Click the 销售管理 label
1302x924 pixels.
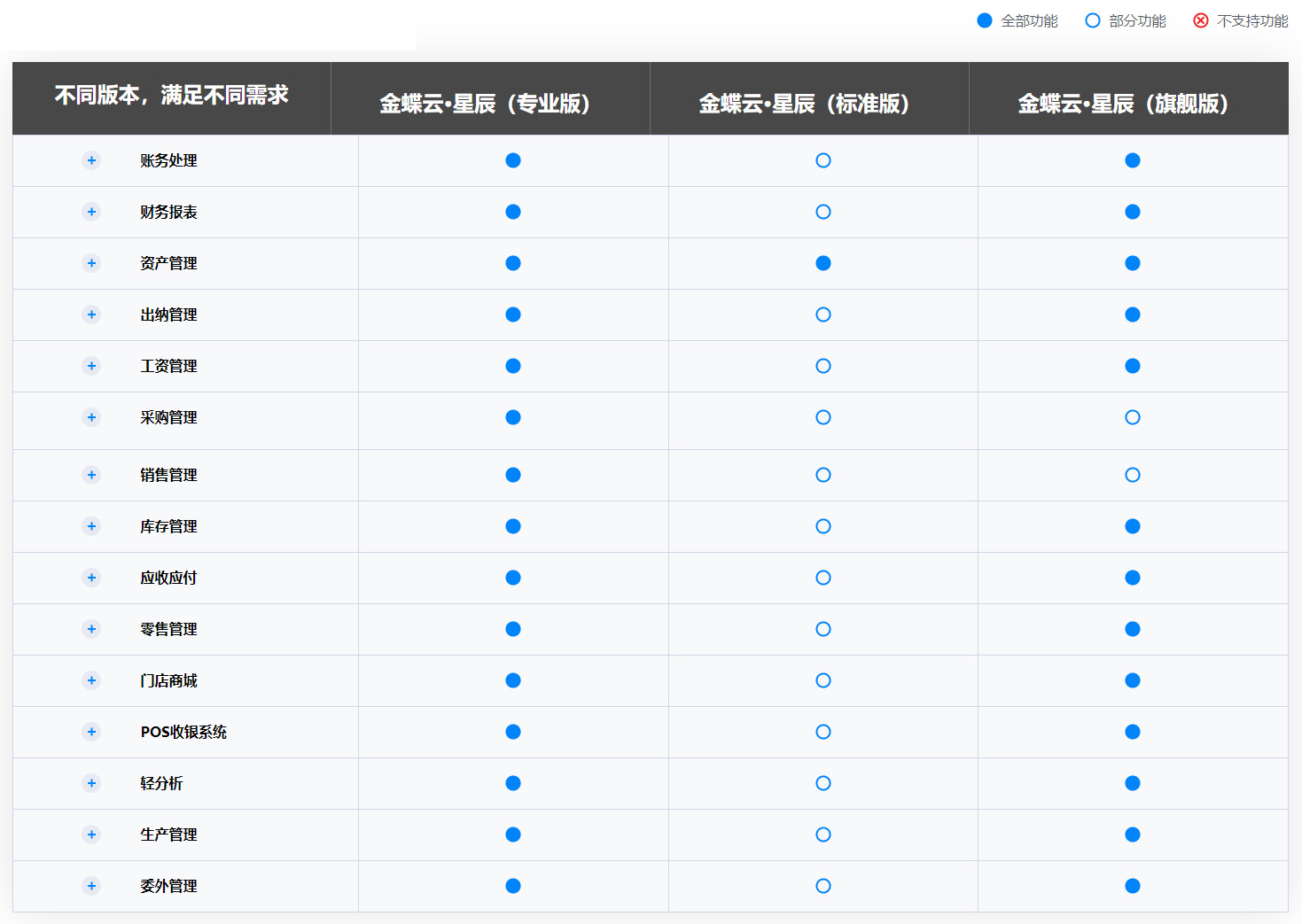click(168, 475)
